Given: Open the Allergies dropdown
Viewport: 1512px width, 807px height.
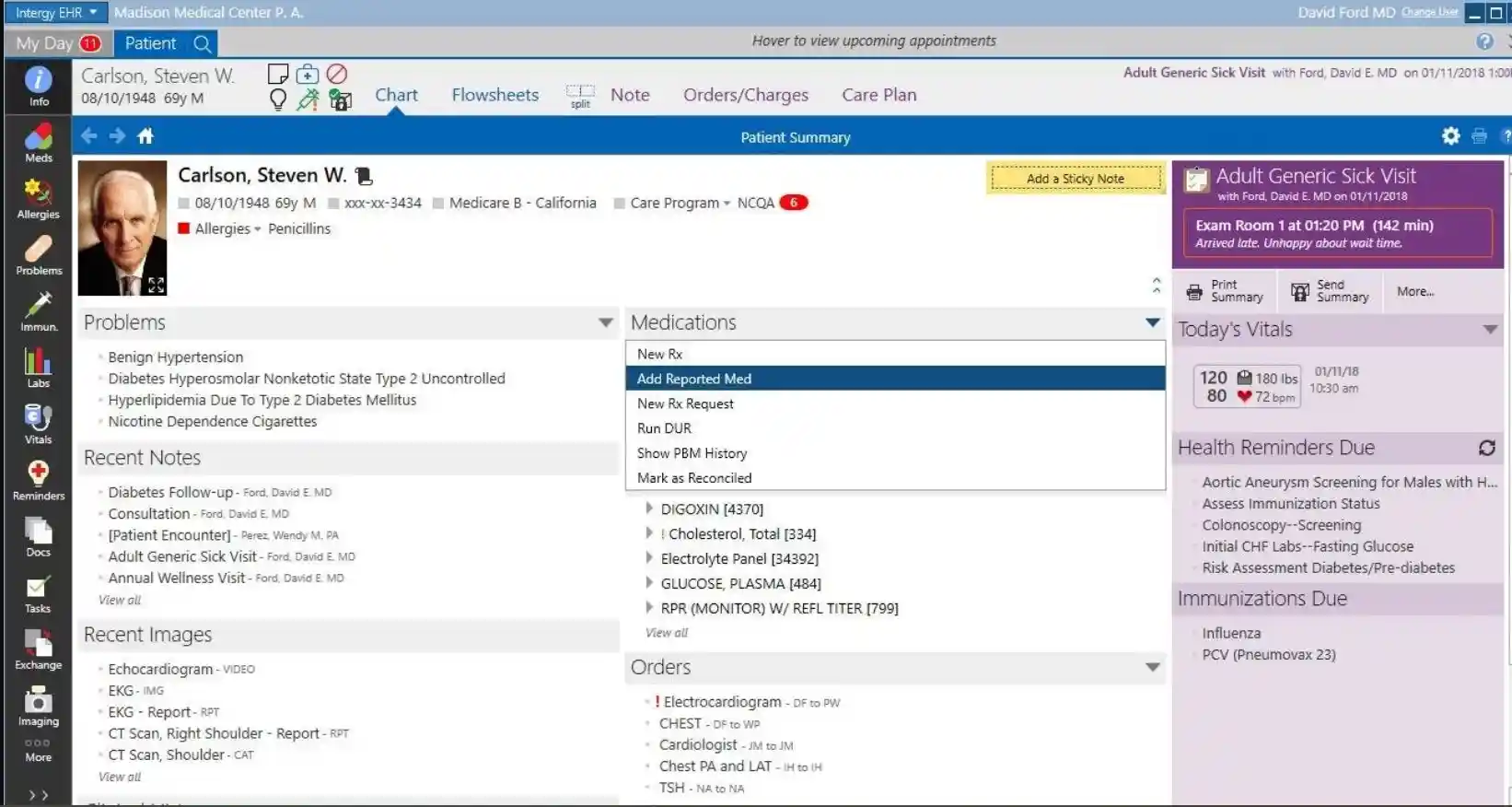Looking at the screenshot, I should (227, 228).
